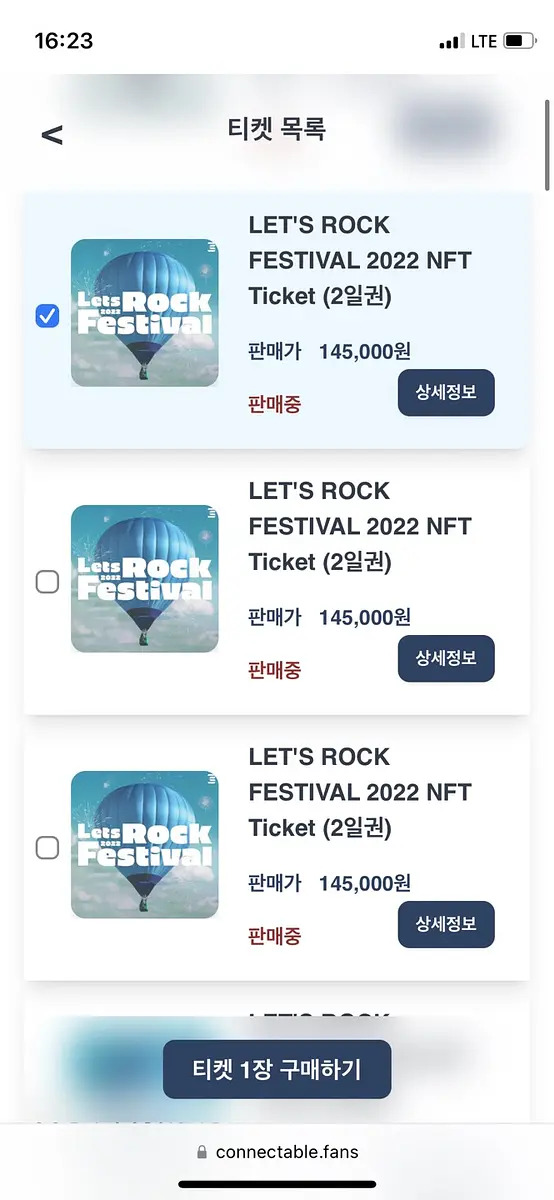This screenshot has height=1200, width=554.
Task: Open 상세정보 for the second ticket
Action: (446, 659)
